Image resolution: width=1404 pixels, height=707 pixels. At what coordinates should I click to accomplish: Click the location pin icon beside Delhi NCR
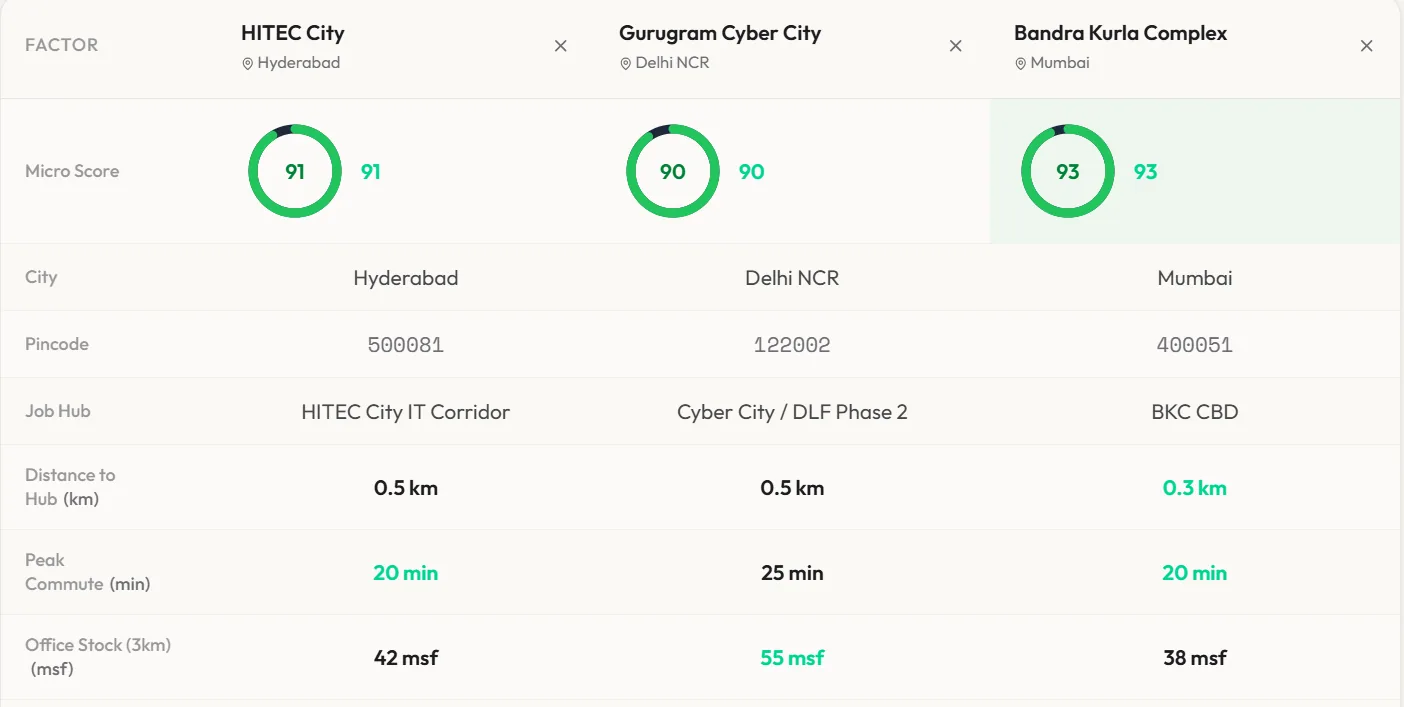click(625, 63)
